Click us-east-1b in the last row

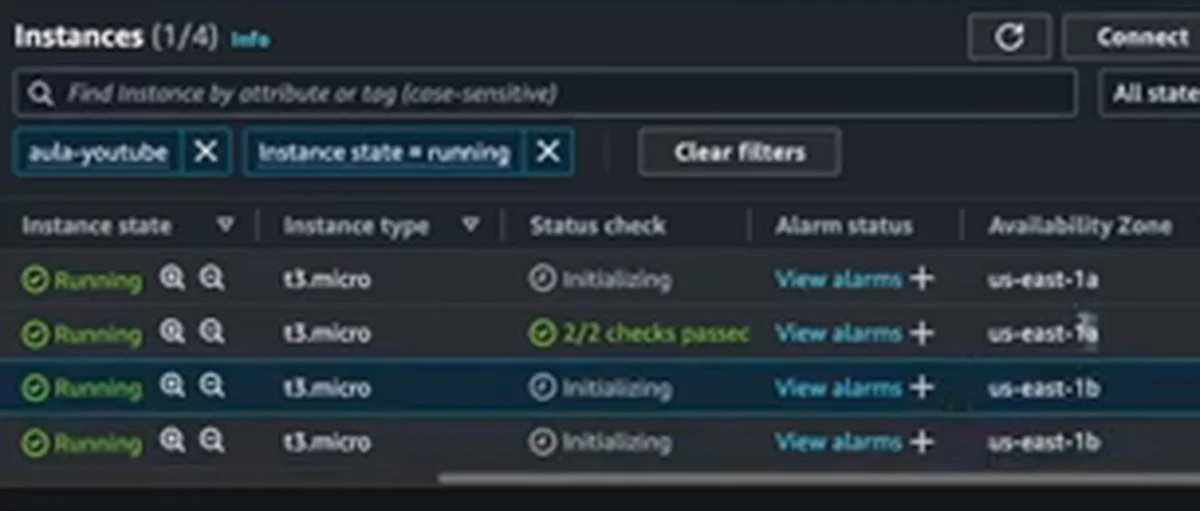(1044, 441)
